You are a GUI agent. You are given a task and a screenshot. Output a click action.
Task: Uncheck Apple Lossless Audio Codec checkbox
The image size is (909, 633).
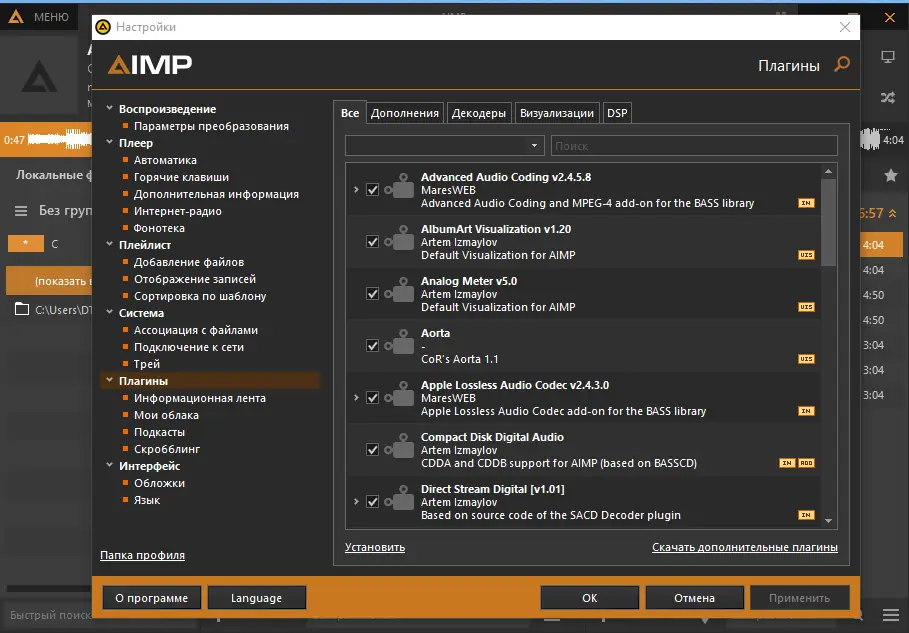(x=372, y=398)
